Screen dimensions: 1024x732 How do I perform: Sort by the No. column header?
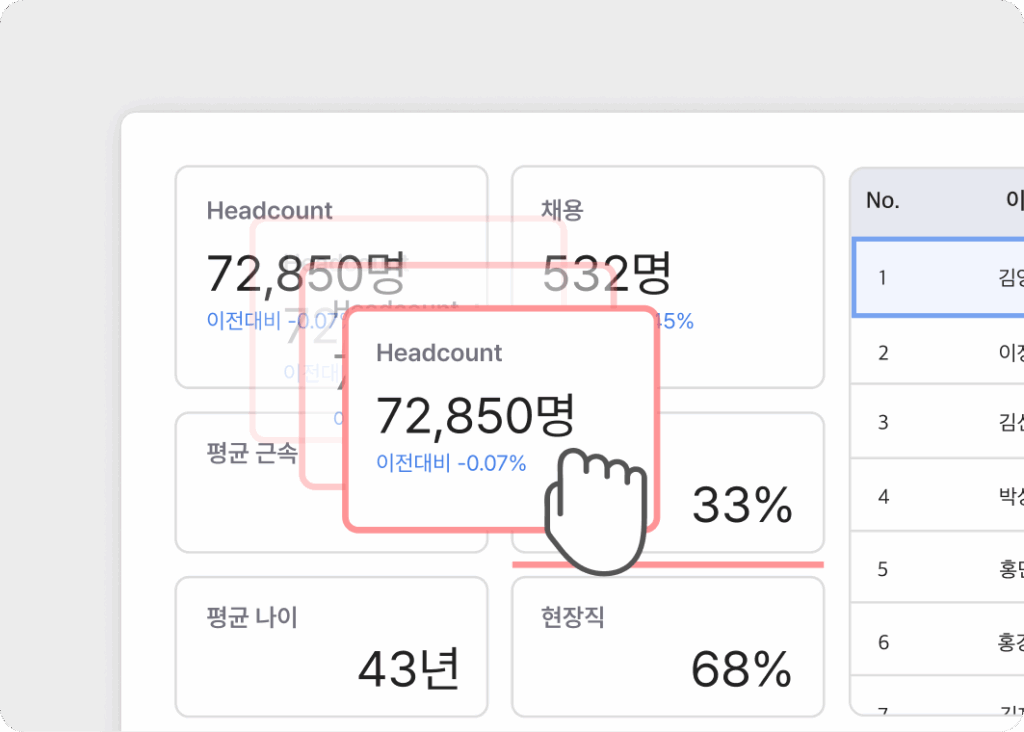[x=882, y=201]
